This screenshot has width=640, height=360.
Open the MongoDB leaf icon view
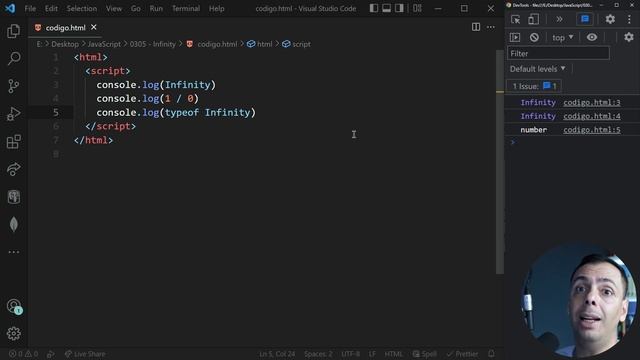13,224
